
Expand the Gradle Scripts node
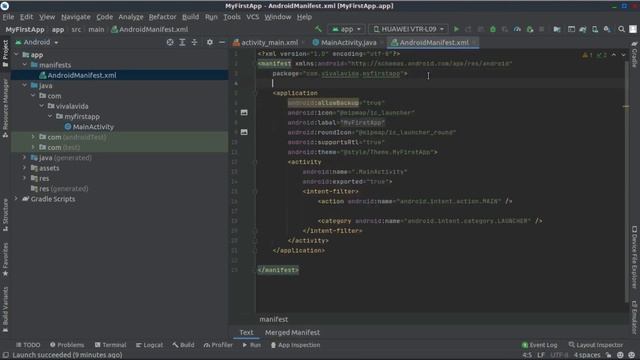(16, 199)
